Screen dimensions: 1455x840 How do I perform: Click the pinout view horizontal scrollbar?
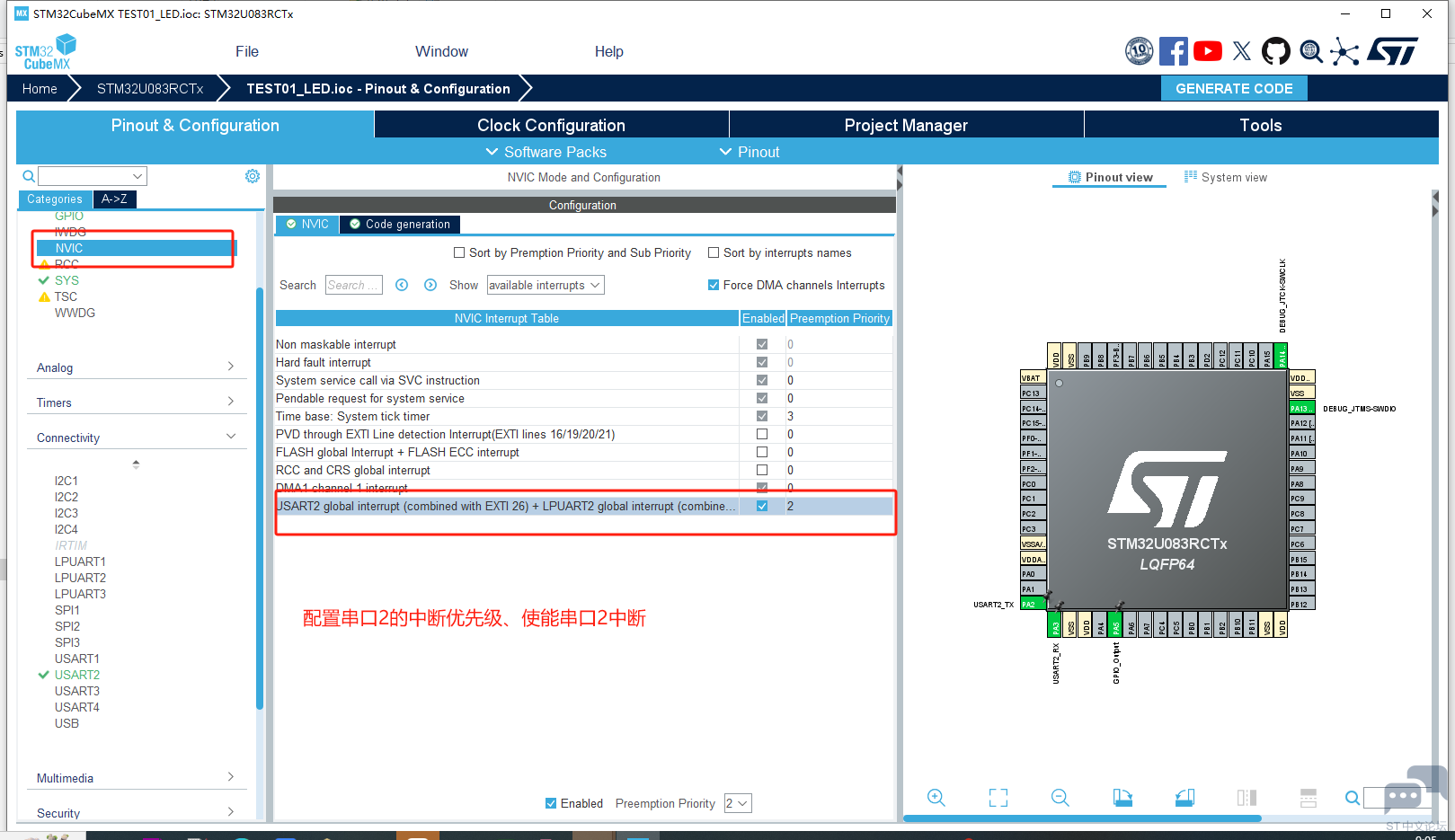[x=1082, y=818]
